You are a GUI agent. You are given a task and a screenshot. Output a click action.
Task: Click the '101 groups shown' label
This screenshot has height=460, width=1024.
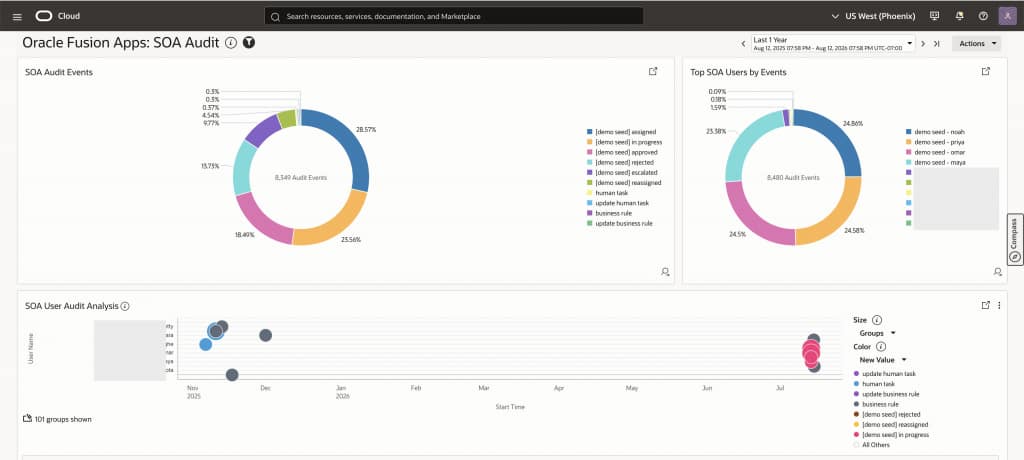(x=63, y=419)
